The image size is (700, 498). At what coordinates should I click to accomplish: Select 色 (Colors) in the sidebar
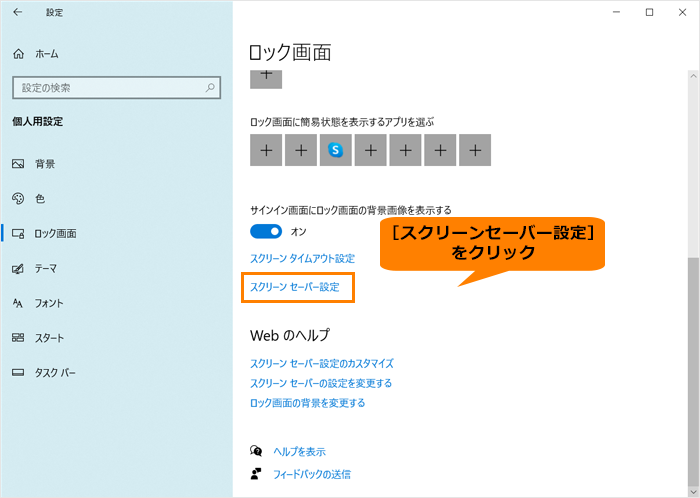click(39, 198)
